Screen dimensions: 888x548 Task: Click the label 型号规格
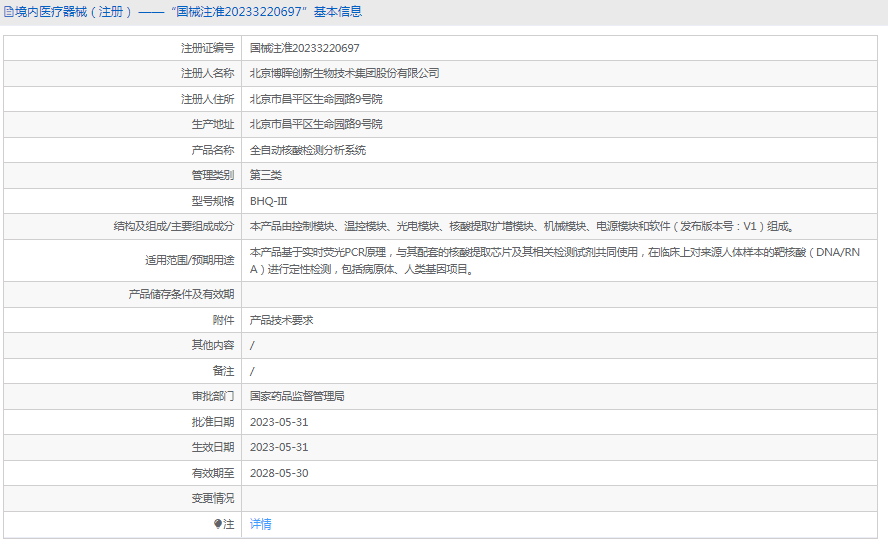(x=213, y=201)
